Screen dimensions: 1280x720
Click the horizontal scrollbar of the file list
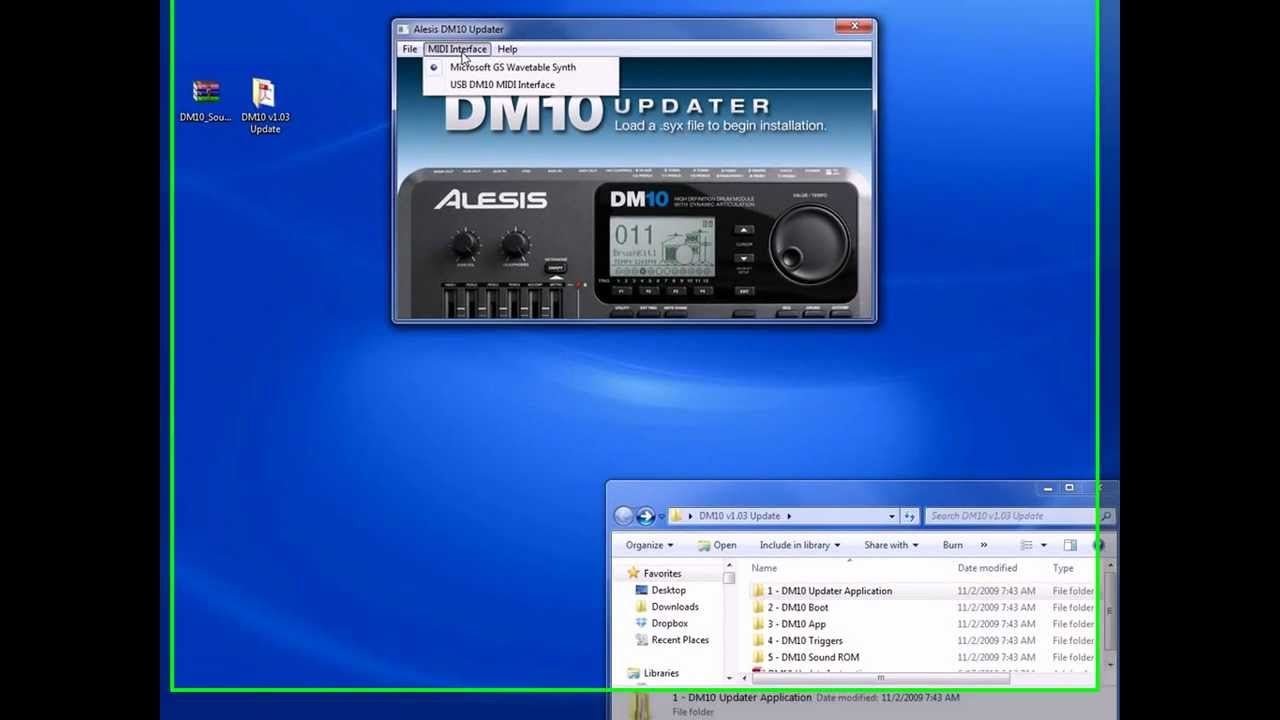point(882,678)
